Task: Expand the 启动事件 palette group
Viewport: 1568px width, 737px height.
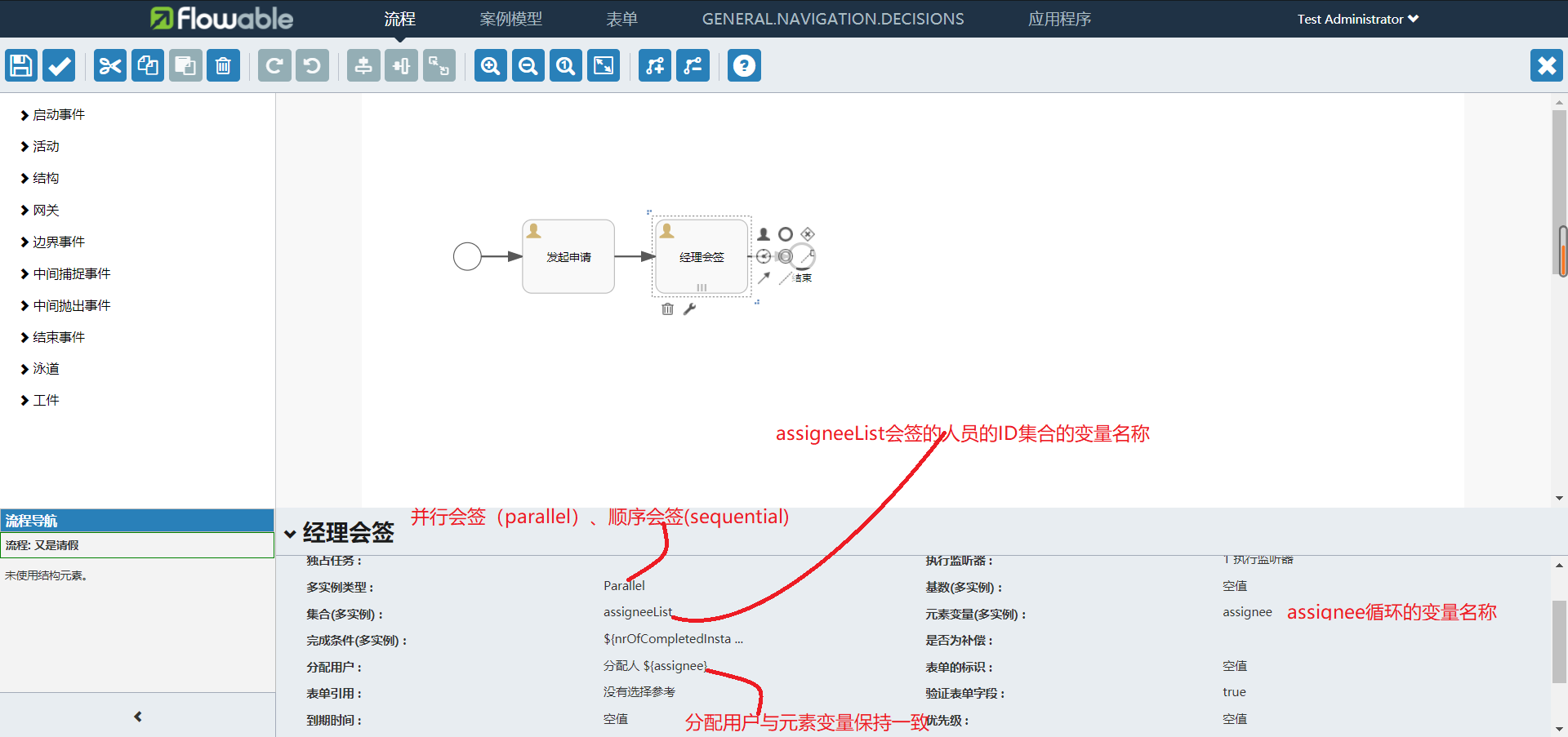Action: point(52,115)
